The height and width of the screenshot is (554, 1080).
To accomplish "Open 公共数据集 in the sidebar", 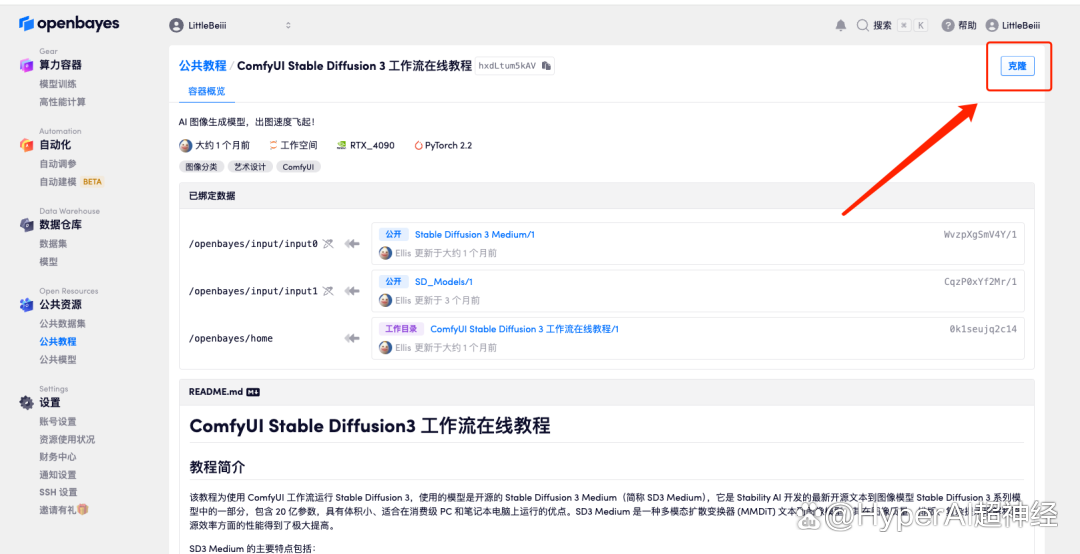I will click(x=63, y=324).
